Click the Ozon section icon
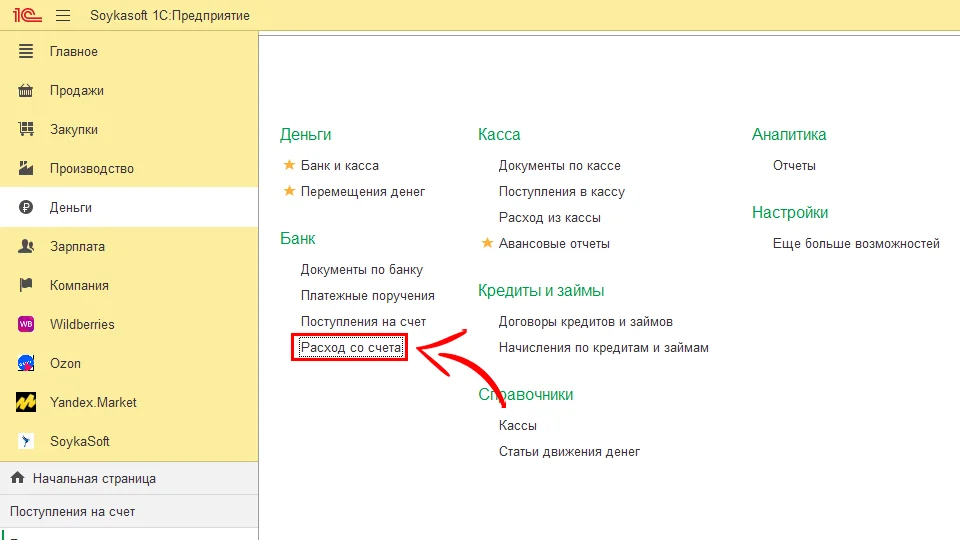The width and height of the screenshot is (960, 540). [27, 363]
